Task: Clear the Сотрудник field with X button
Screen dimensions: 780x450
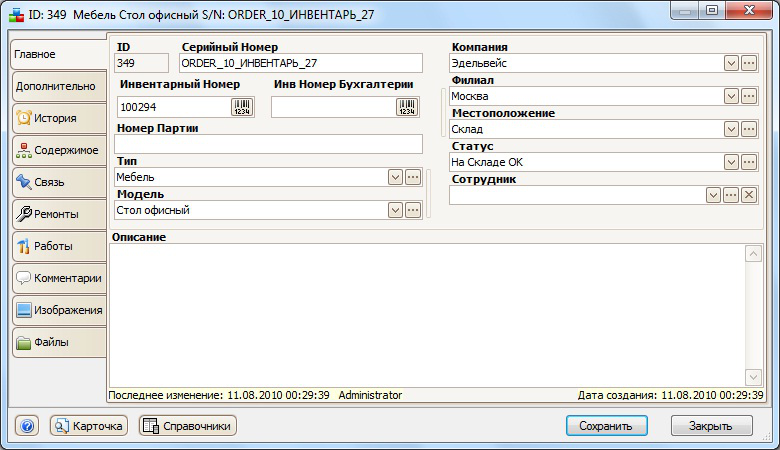Action: tap(749, 195)
